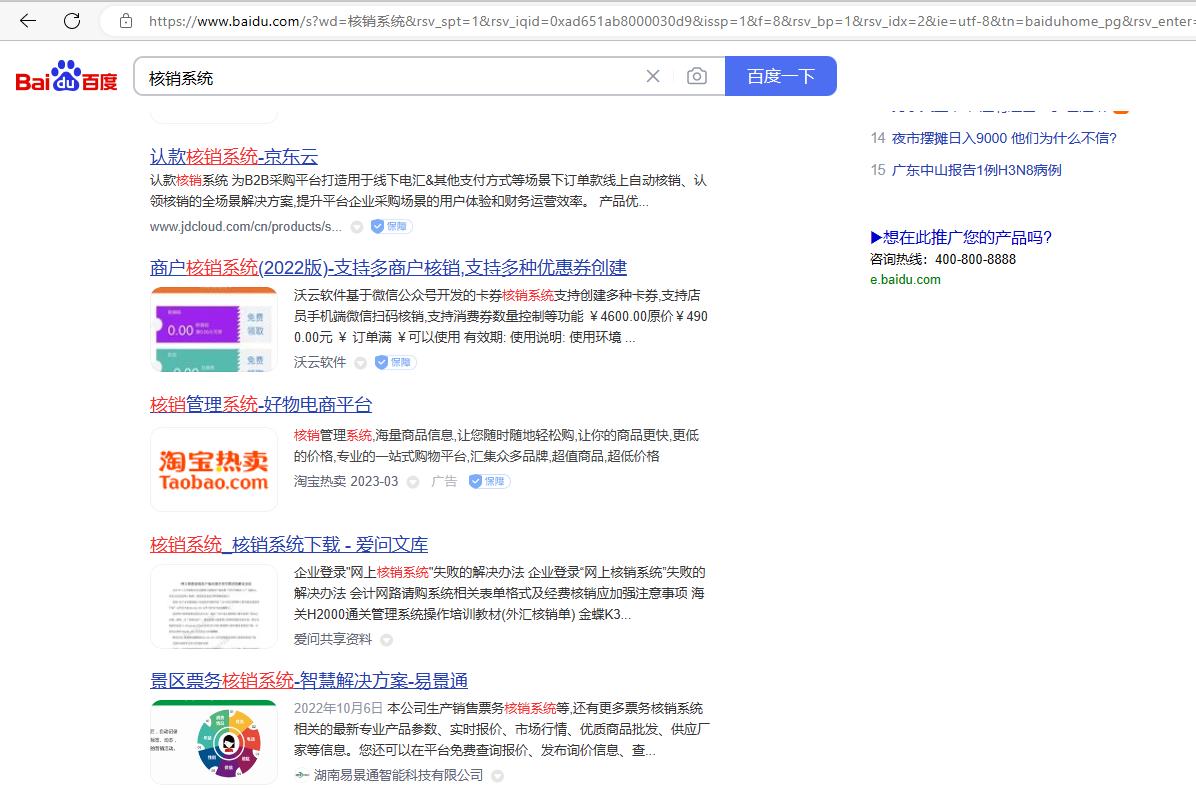Reload the page with the refresh icon

pyautogui.click(x=72, y=20)
